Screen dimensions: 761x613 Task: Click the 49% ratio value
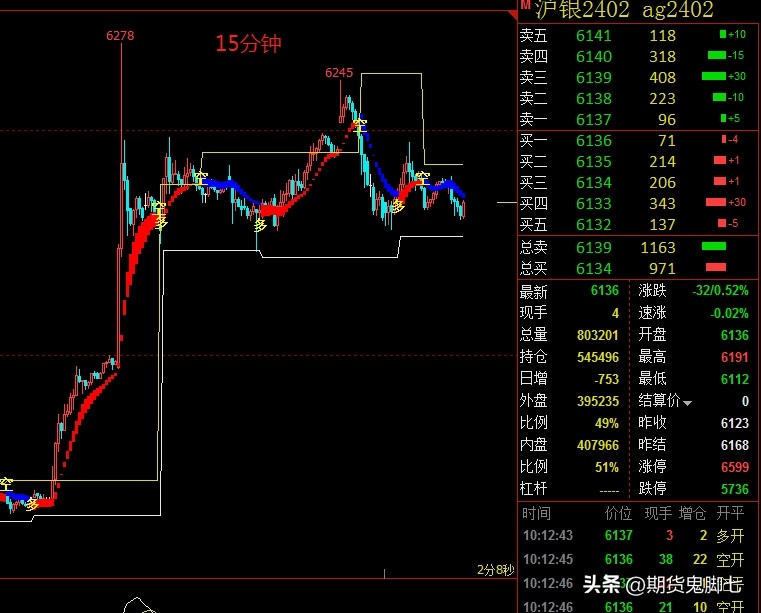point(607,423)
